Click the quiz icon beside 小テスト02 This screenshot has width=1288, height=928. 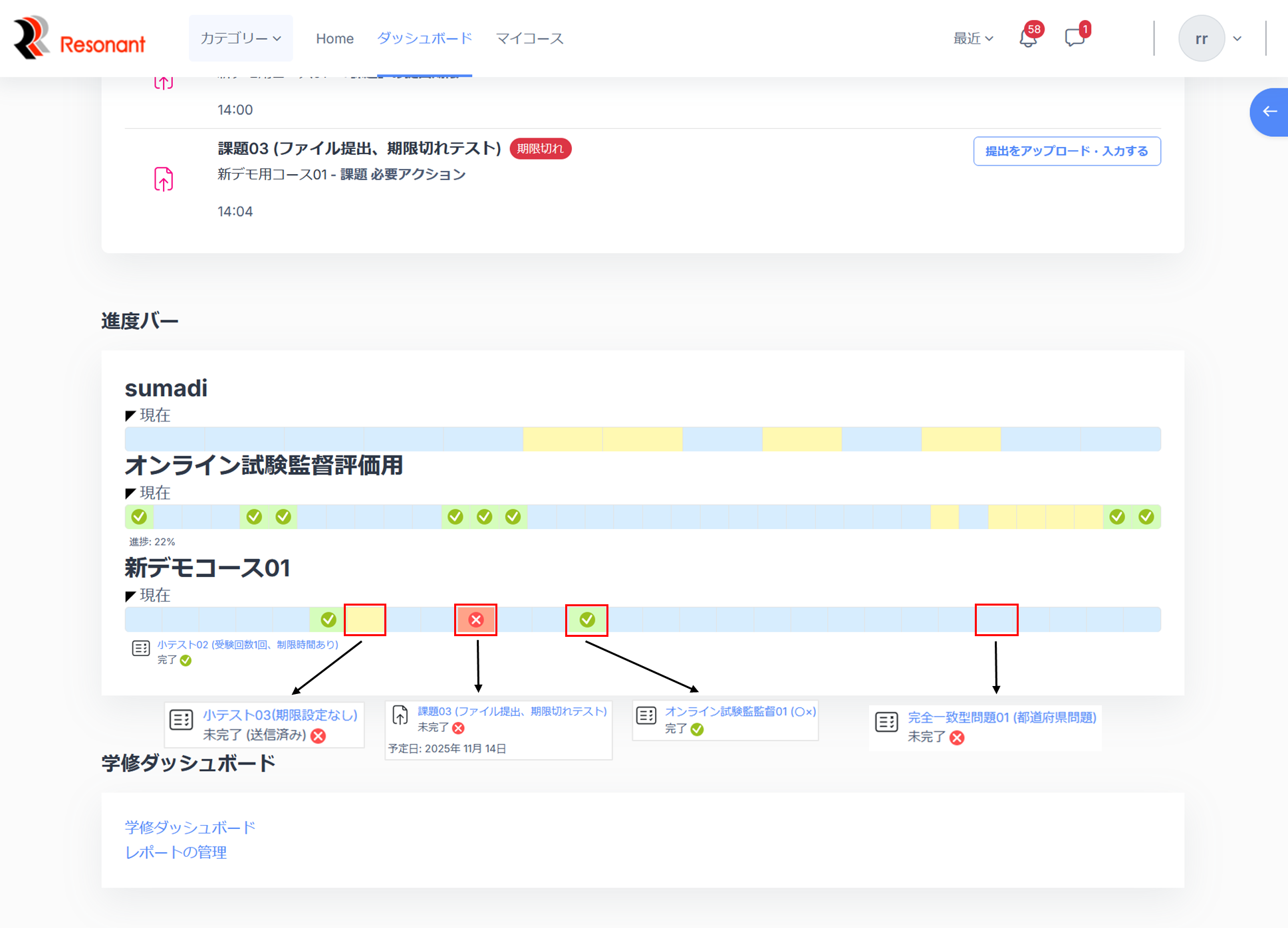(x=141, y=648)
